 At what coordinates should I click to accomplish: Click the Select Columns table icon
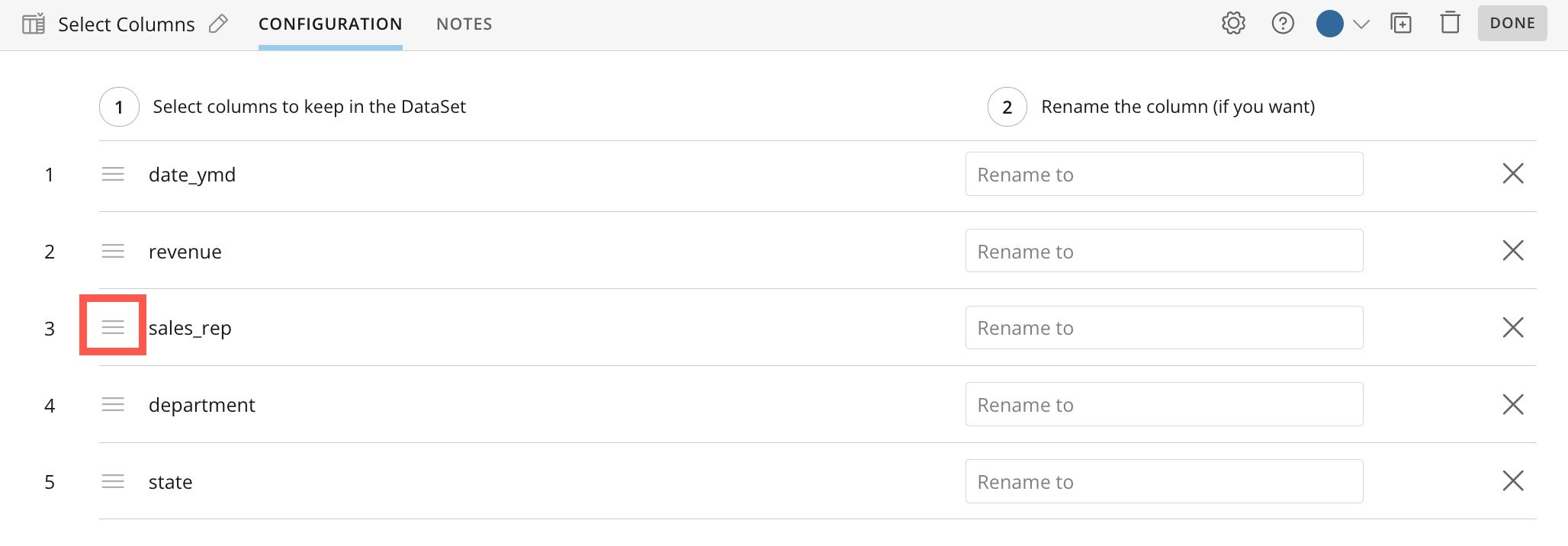pos(34,24)
